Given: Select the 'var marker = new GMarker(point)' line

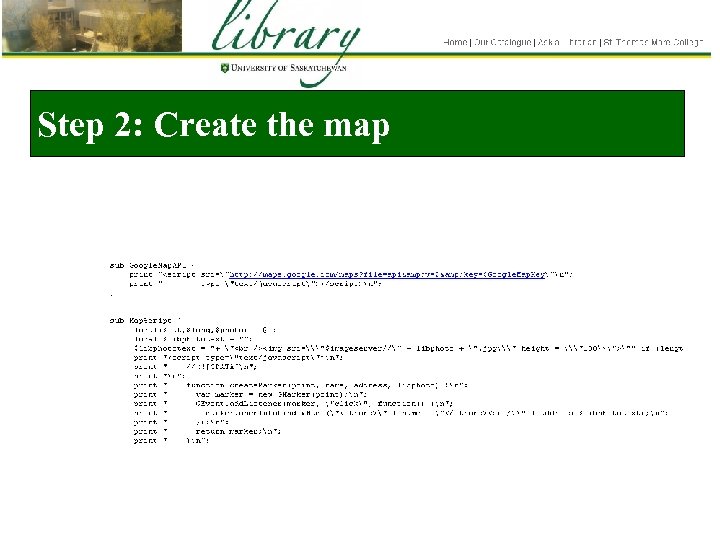Looking at the screenshot, I should pyautogui.click(x=250, y=394).
